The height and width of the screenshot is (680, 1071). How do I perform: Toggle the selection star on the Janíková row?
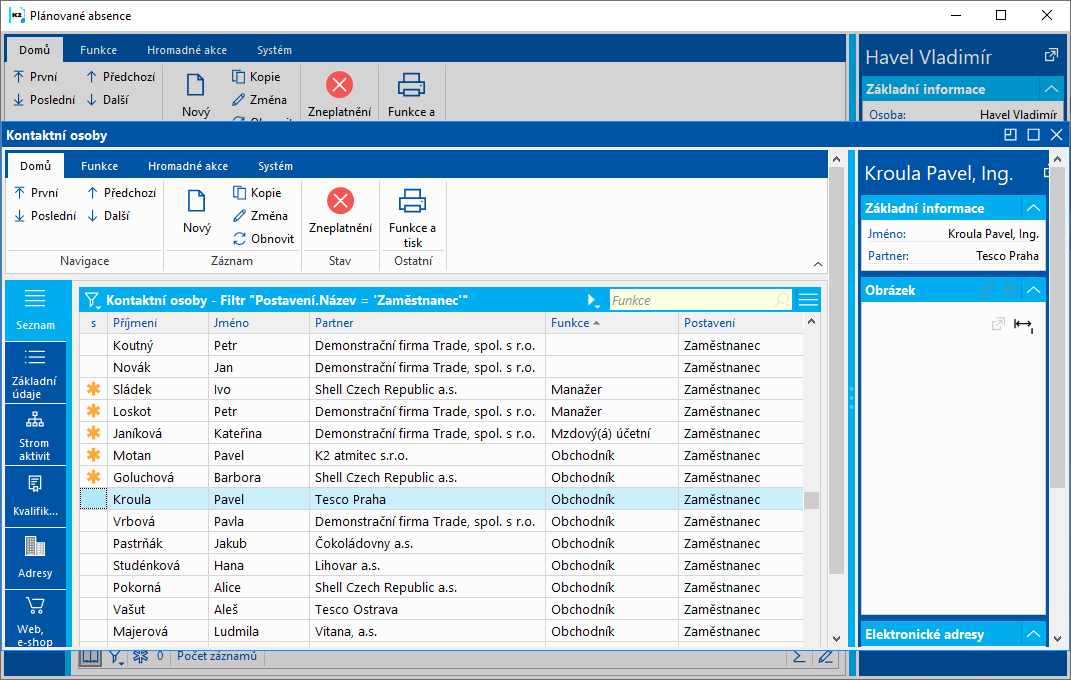coord(94,433)
